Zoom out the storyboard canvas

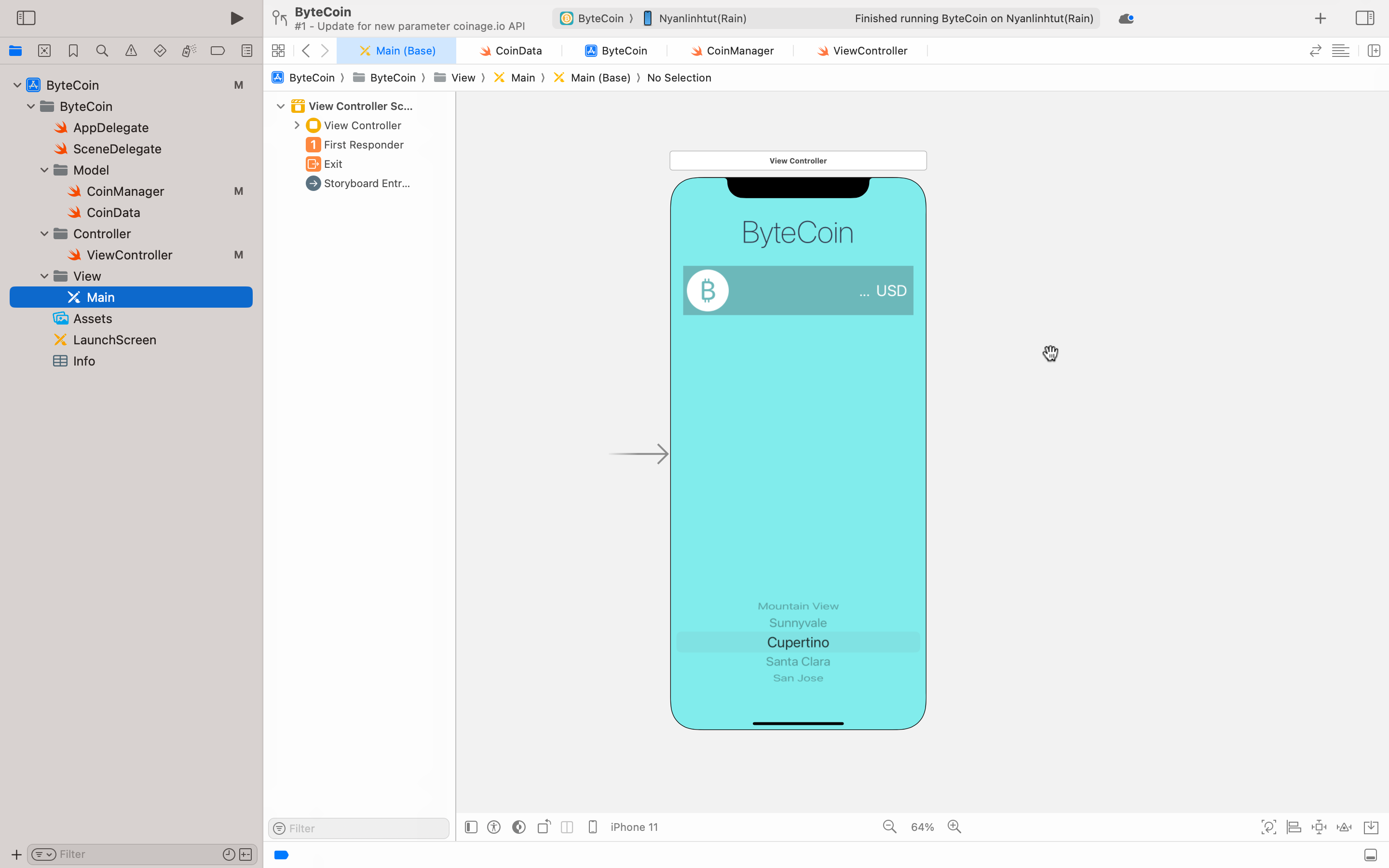(x=890, y=827)
